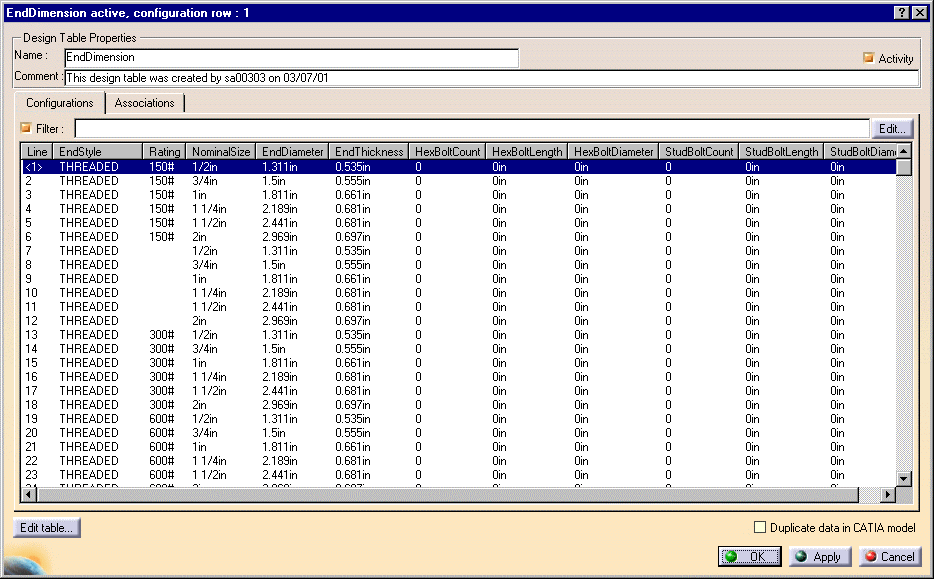Click the Apply button
This screenshot has width=934, height=579.
click(820, 556)
